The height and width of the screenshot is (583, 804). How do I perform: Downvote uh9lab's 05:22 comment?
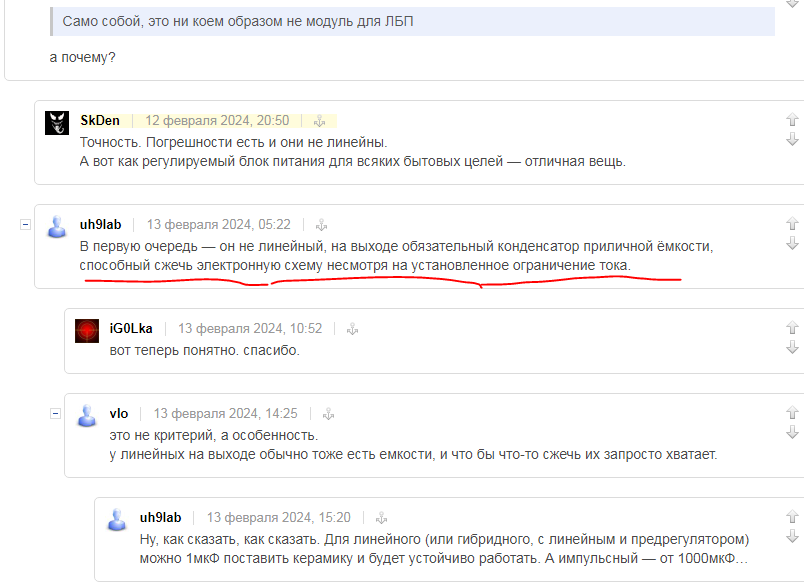click(792, 243)
